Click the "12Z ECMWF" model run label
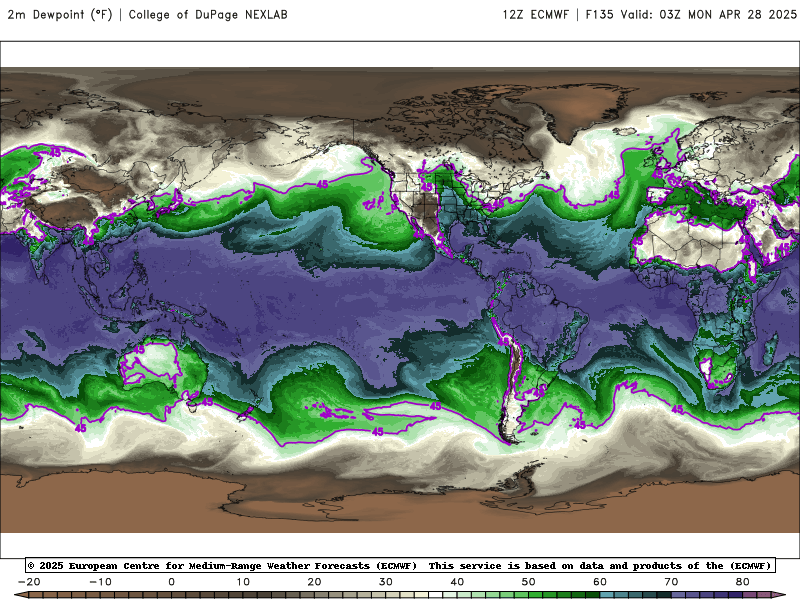Viewport: 800px width, 600px height. pos(535,15)
